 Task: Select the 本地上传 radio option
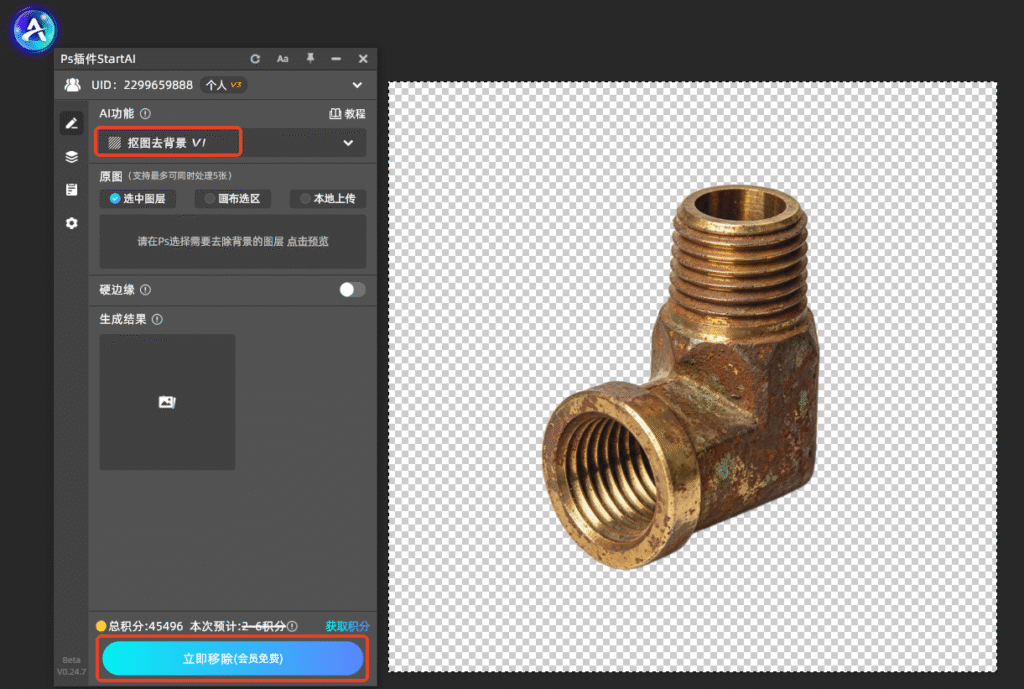(x=328, y=199)
